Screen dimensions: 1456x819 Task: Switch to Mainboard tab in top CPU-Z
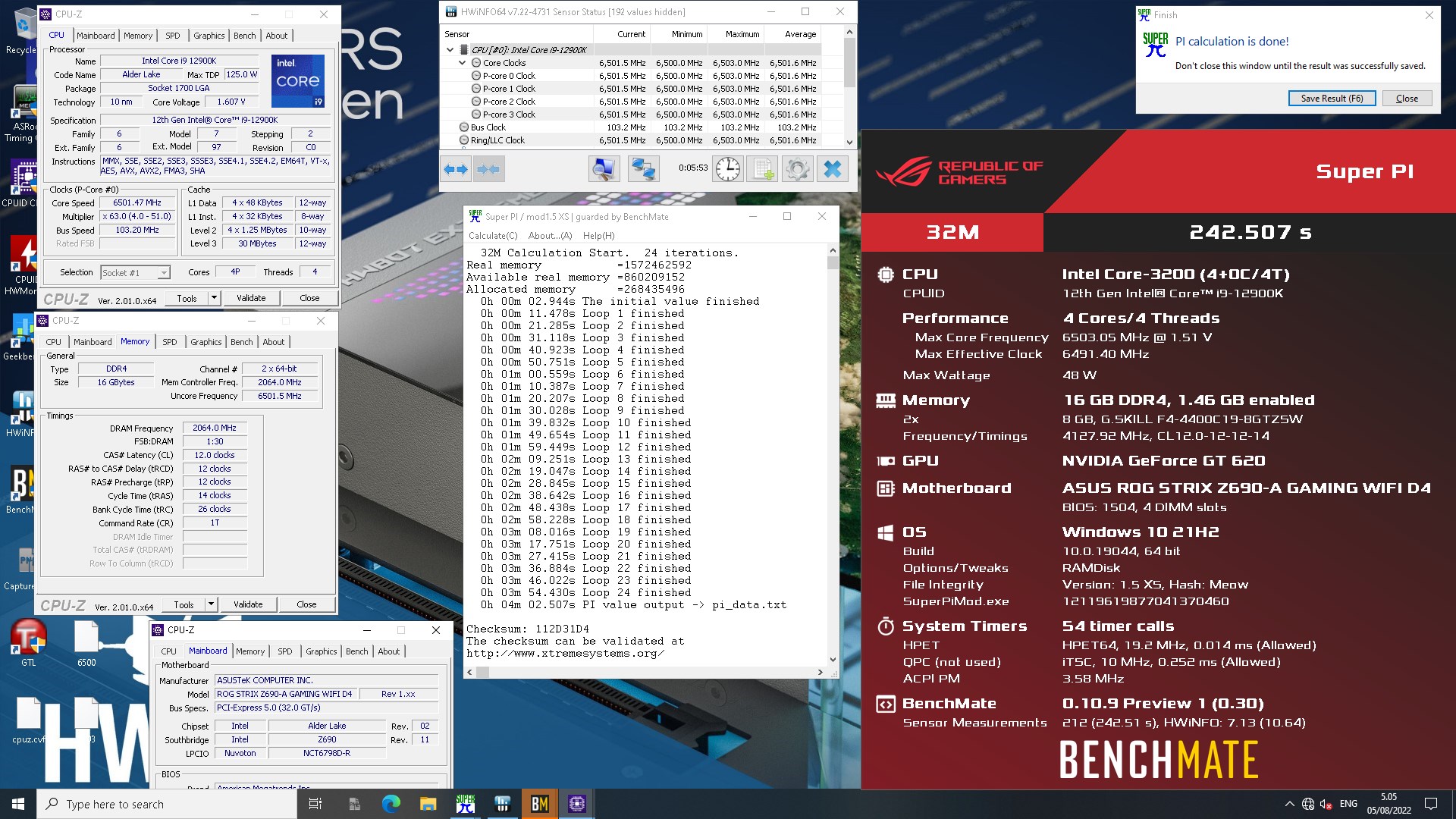pos(96,36)
